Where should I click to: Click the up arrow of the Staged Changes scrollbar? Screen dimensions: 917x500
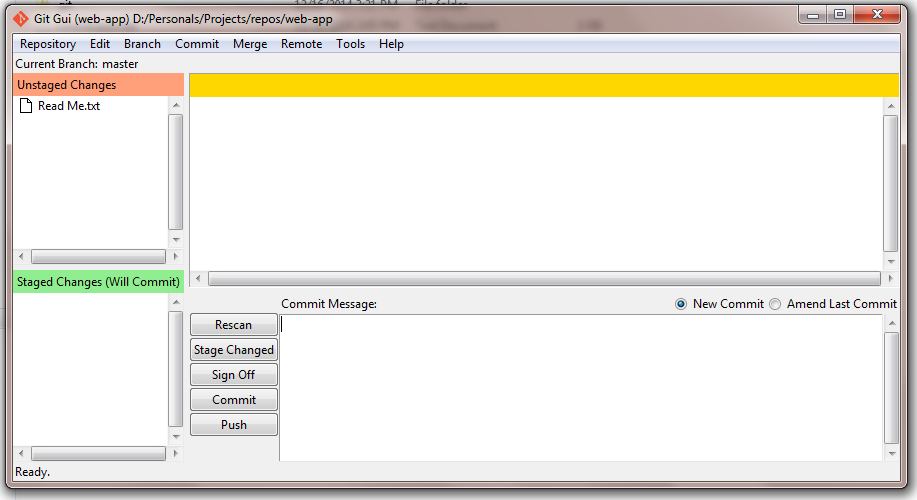(176, 302)
